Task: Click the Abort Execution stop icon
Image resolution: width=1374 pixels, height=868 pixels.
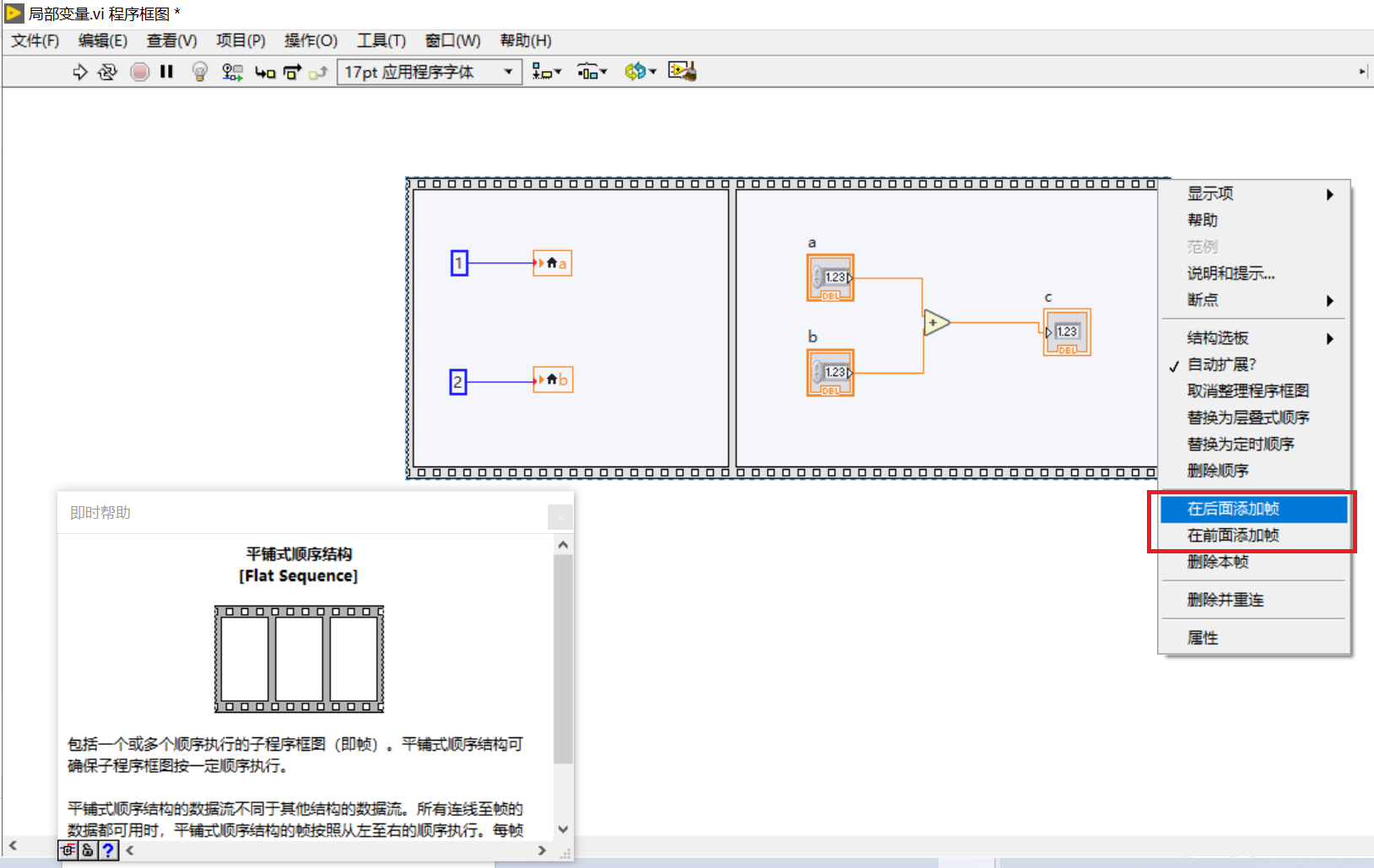Action: [139, 72]
